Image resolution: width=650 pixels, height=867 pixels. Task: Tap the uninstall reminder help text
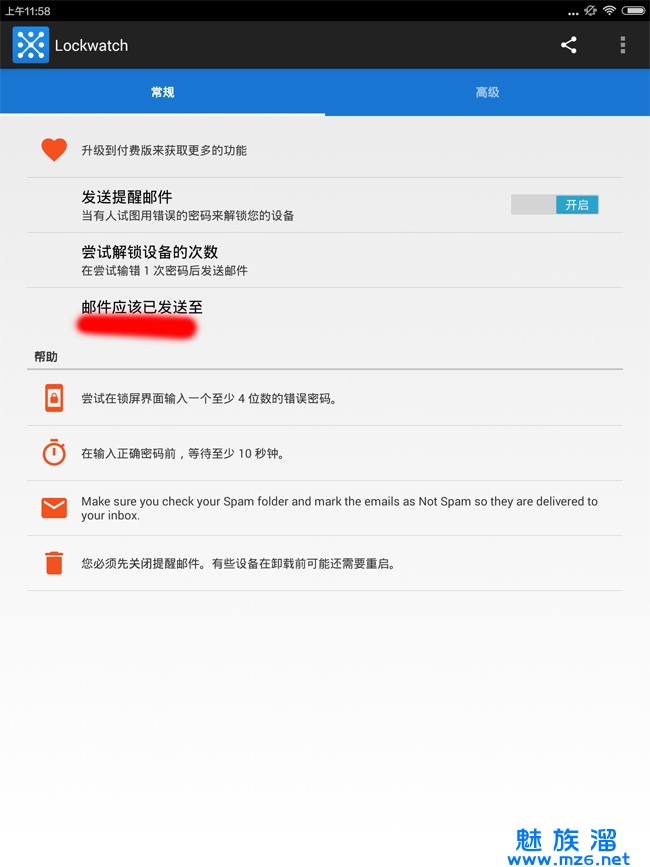238,563
